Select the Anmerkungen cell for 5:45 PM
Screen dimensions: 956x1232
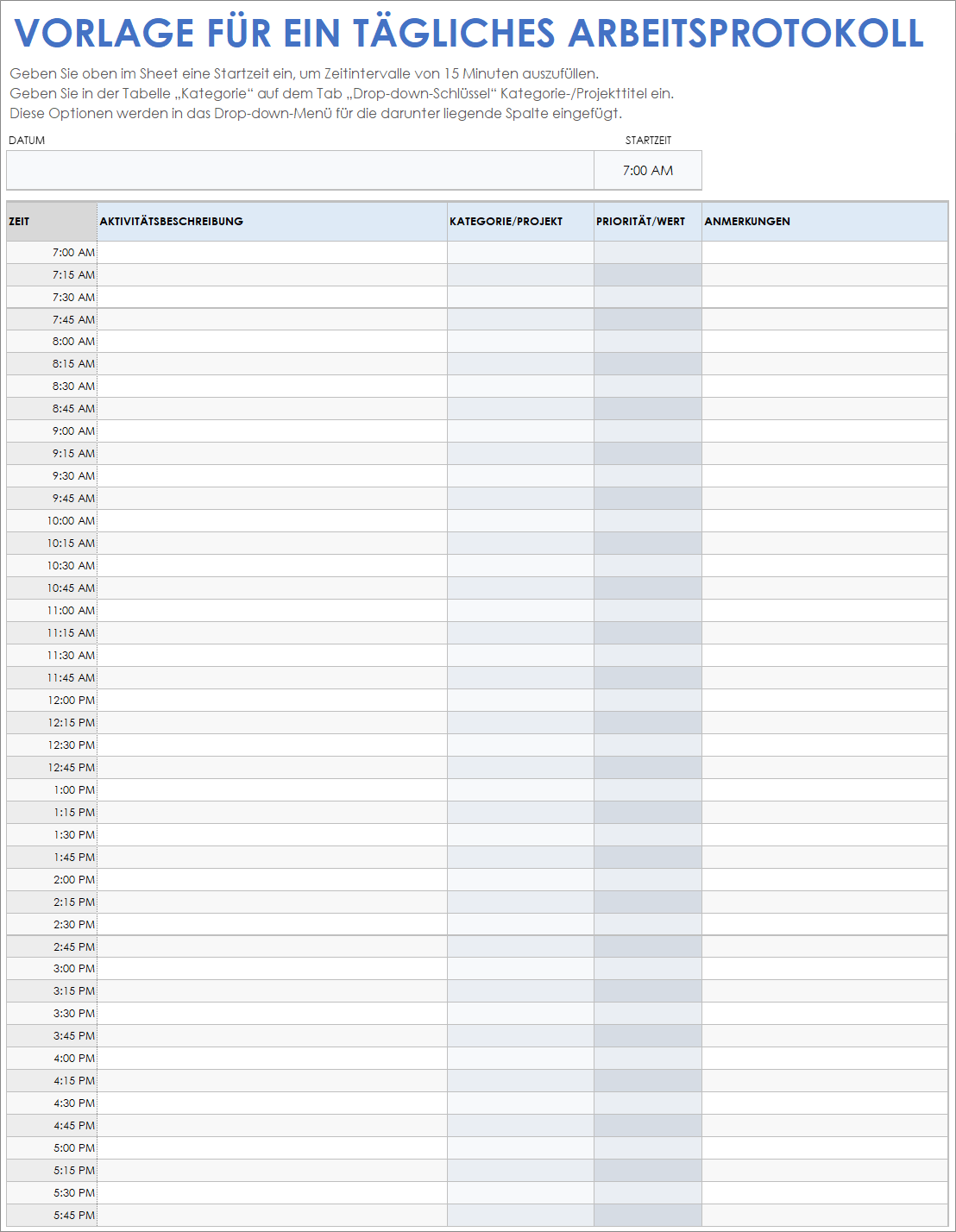824,1216
